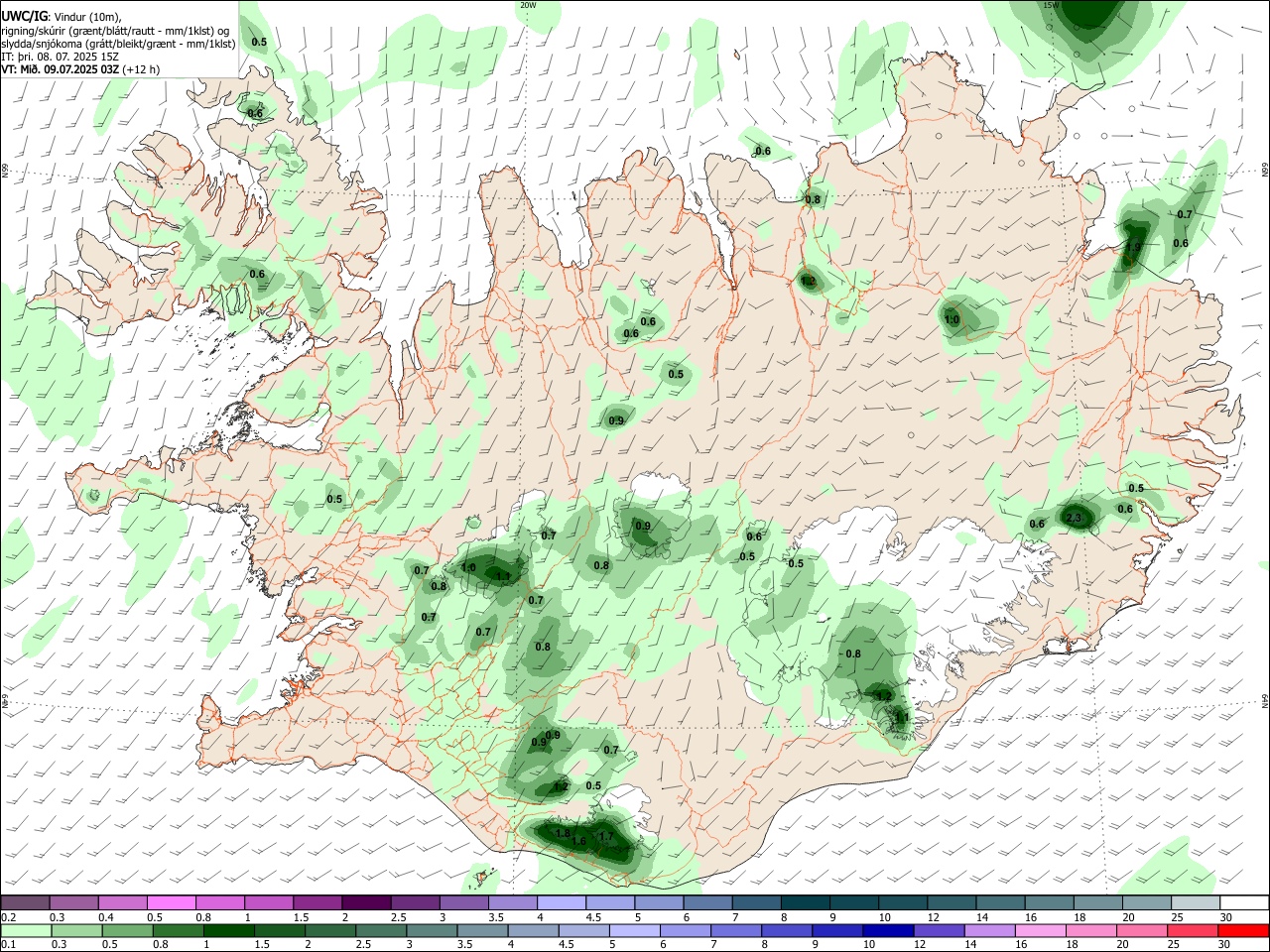The width and height of the screenshot is (1270, 952).
Task: Select the "Vindur (10m)" text in the title box
Action: (x=86, y=16)
